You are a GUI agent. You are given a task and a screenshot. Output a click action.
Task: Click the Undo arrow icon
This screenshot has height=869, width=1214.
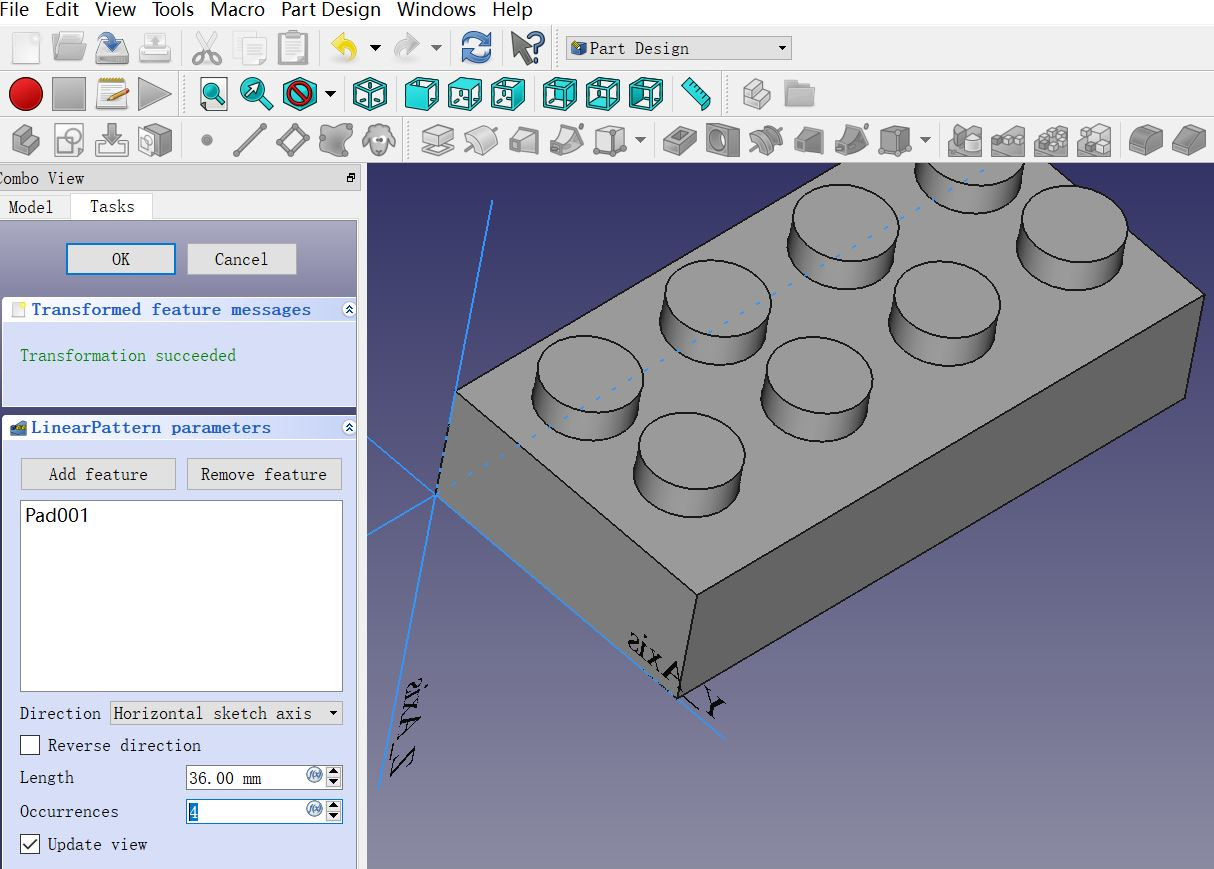point(344,47)
